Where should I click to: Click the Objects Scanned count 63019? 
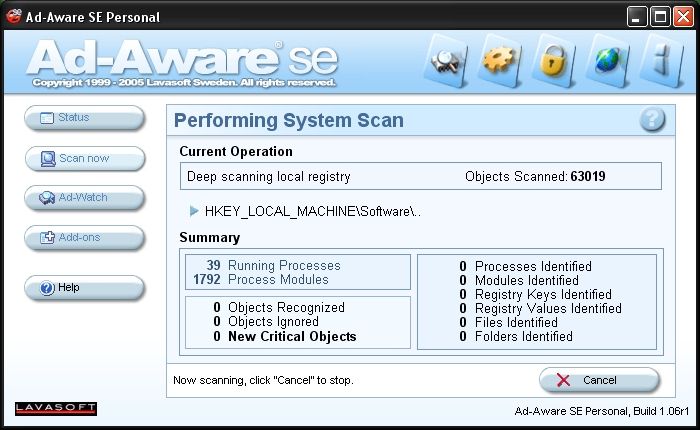pos(588,176)
